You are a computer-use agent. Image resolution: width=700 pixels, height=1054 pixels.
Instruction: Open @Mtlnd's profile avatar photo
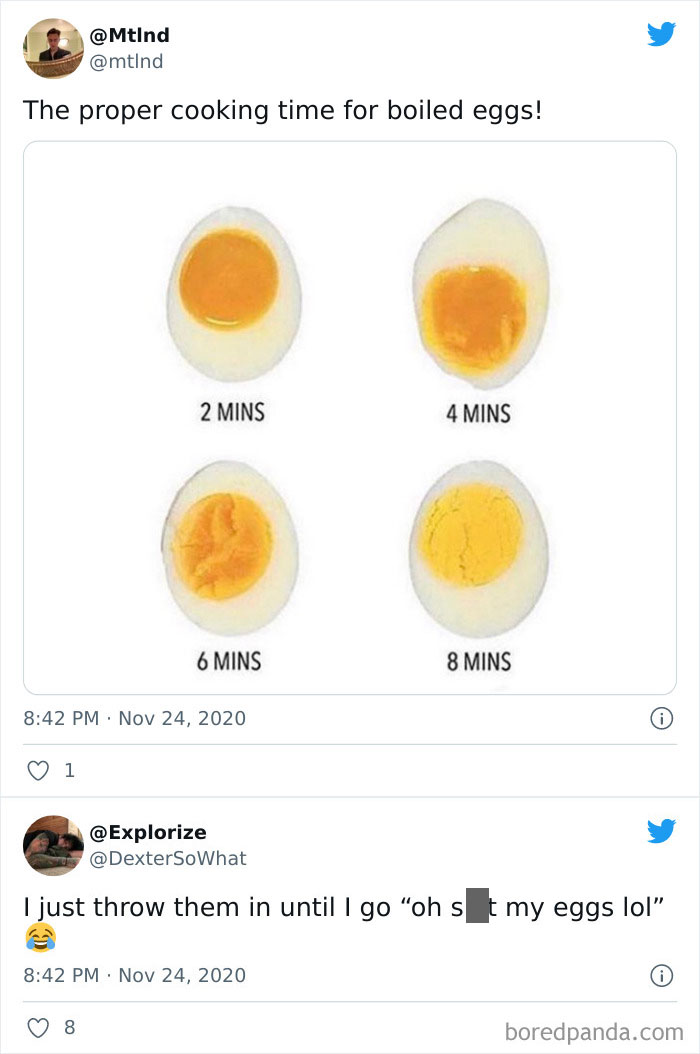coord(52,48)
